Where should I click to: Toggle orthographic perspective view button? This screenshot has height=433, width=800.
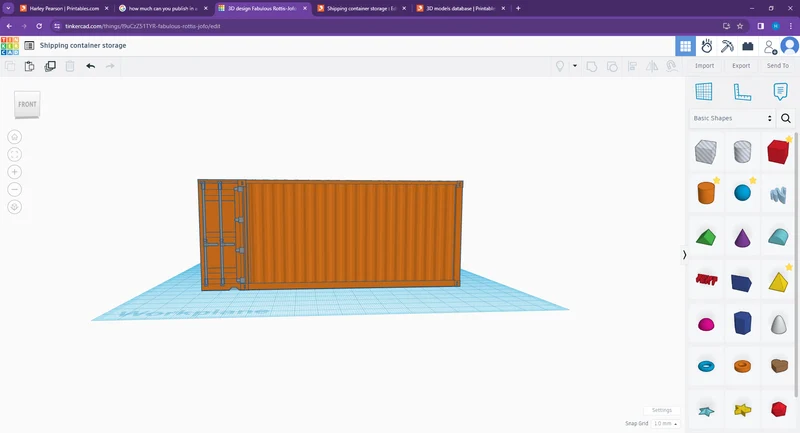tap(14, 207)
